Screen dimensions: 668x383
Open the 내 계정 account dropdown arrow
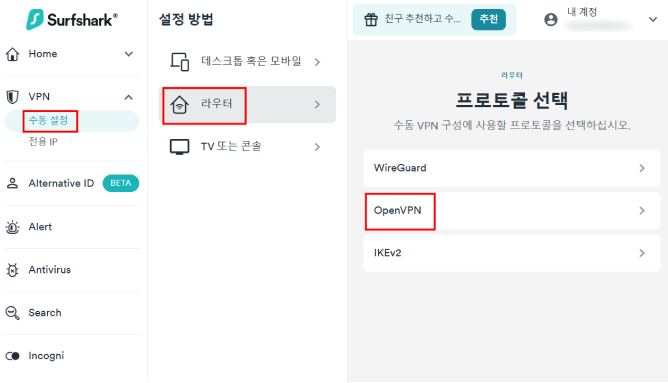[653, 20]
